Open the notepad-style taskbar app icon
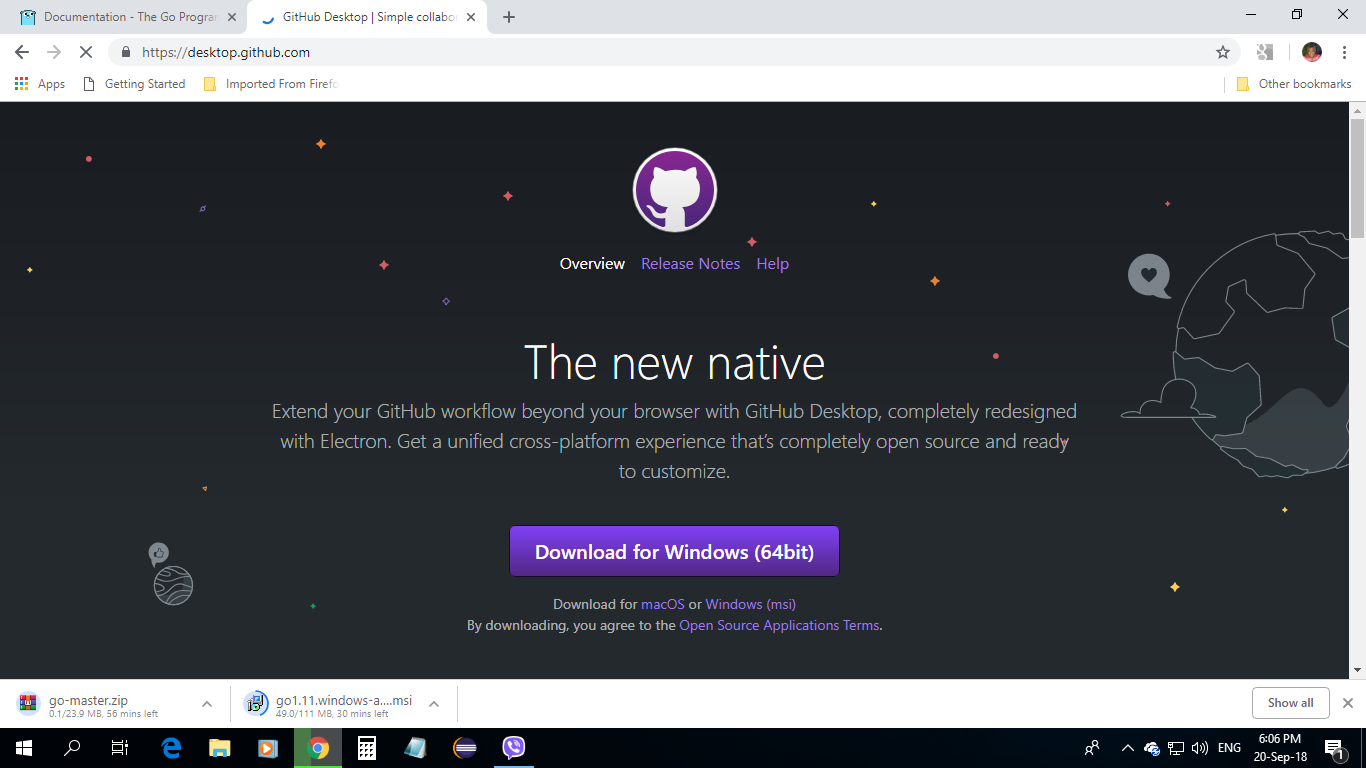 (x=415, y=748)
